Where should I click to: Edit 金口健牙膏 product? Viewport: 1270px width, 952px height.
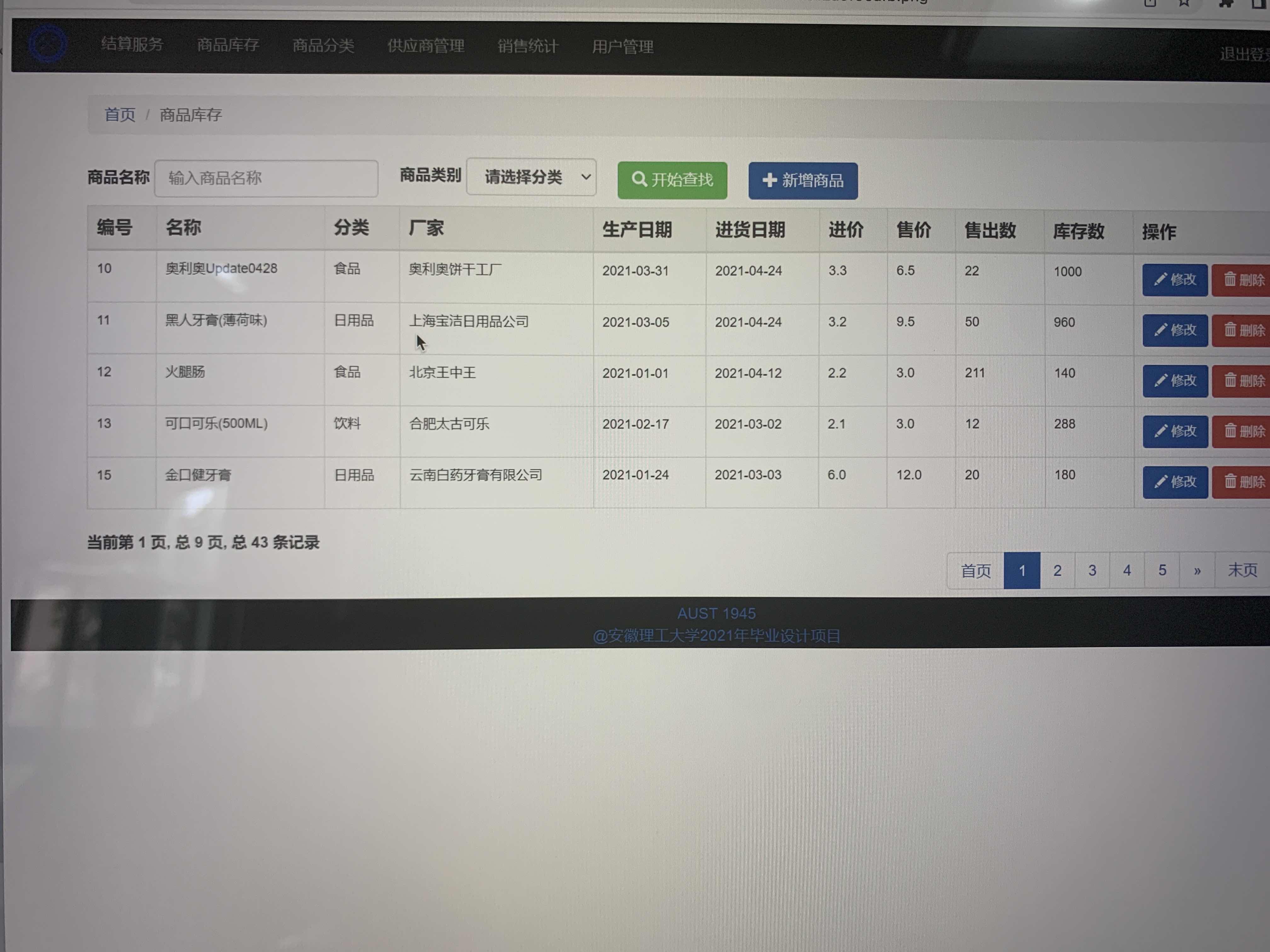pyautogui.click(x=1175, y=482)
